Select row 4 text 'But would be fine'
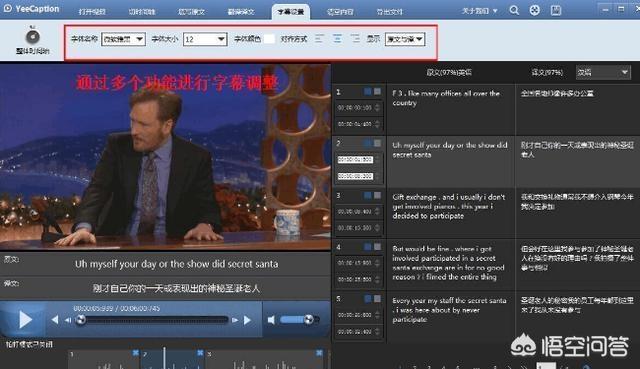640x369 pixels. (422, 249)
